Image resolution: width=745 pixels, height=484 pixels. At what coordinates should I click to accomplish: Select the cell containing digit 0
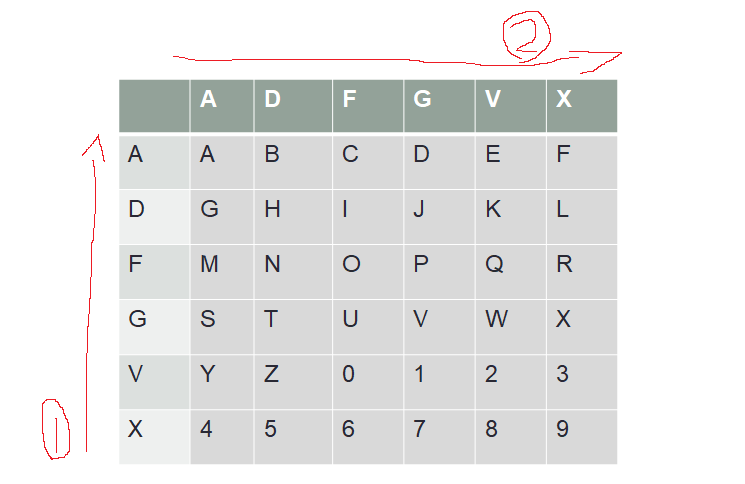click(368, 382)
